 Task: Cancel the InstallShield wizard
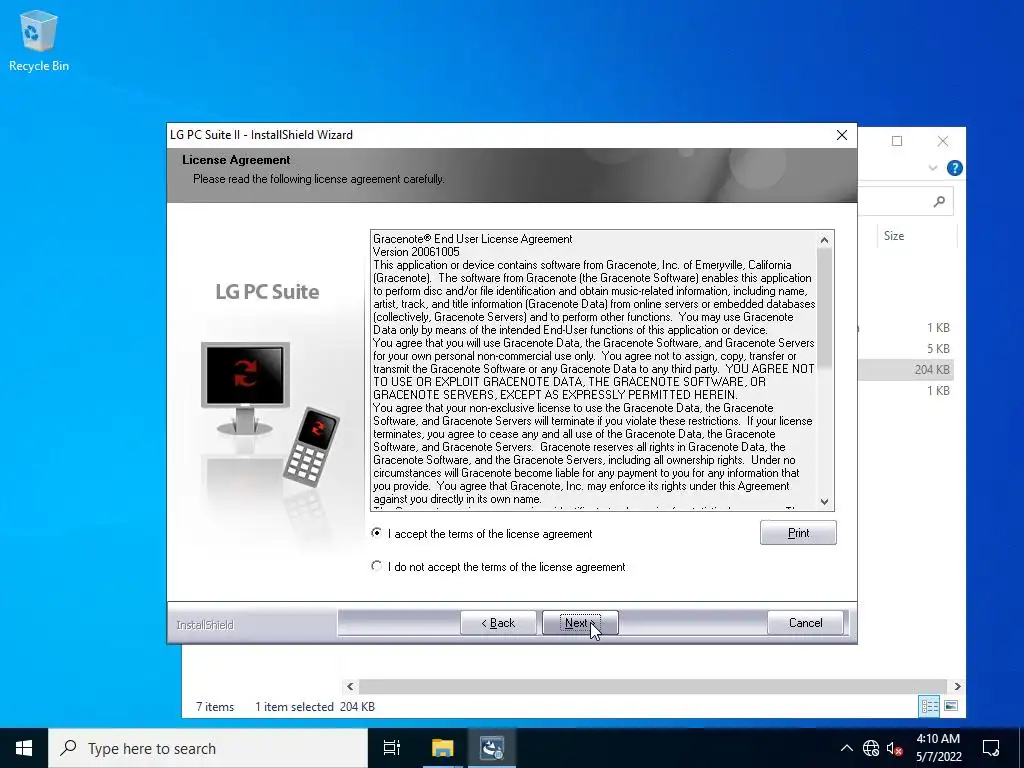tap(805, 623)
